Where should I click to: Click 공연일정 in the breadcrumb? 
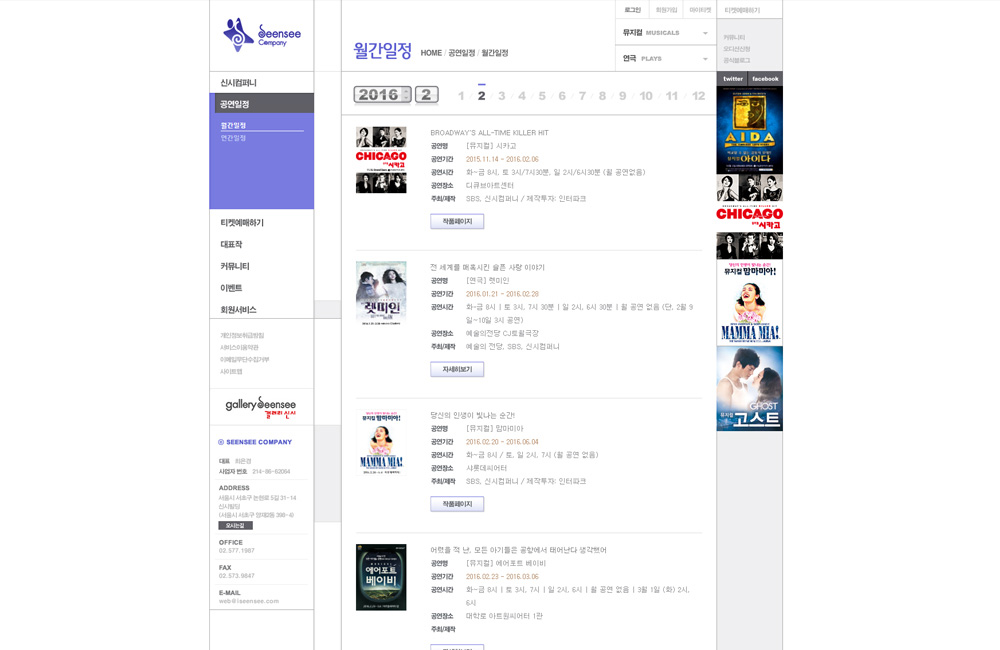[x=462, y=53]
